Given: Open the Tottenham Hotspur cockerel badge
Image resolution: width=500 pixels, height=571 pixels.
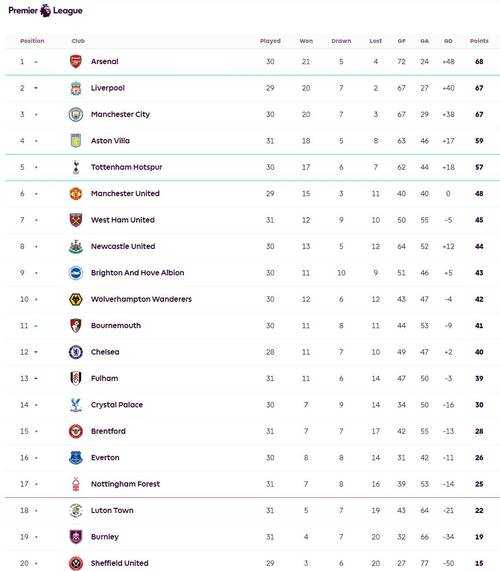Looking at the screenshot, I should (76, 167).
